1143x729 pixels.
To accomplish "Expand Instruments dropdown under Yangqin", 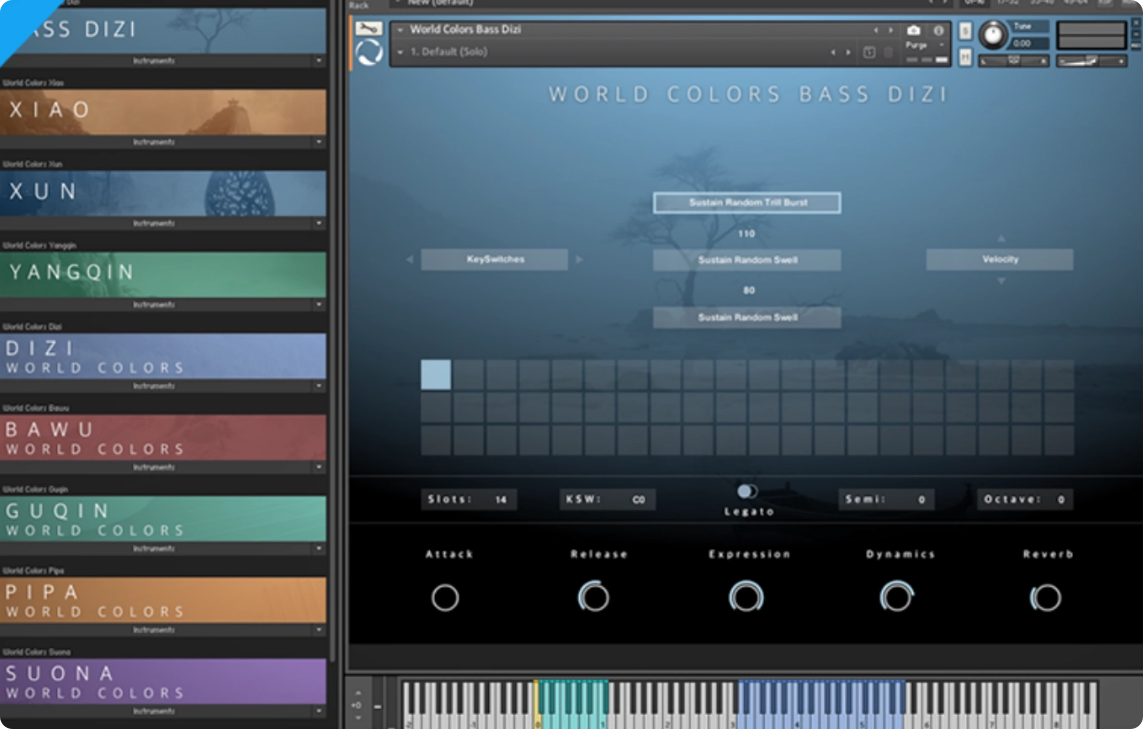I will click(319, 305).
